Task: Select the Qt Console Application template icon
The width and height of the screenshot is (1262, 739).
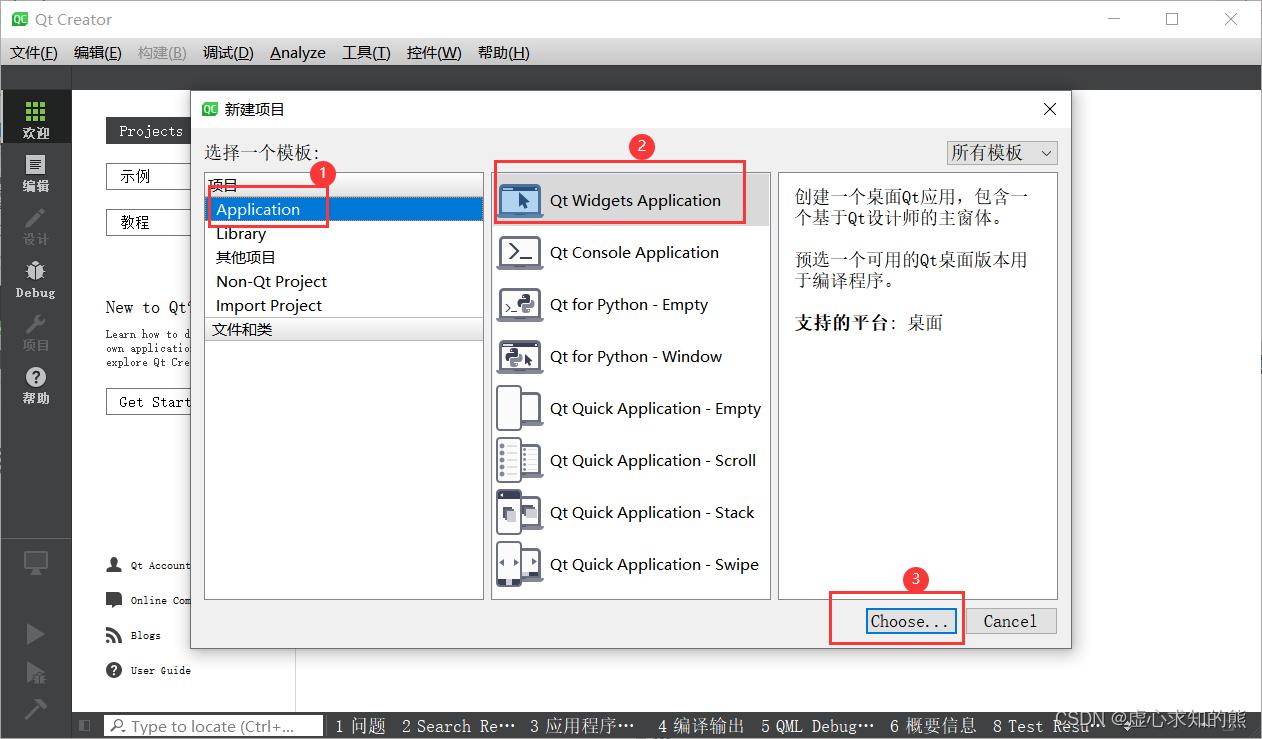Action: pos(520,252)
